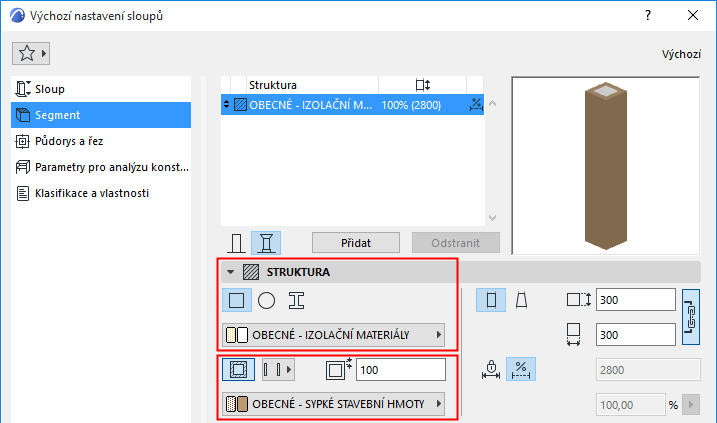This screenshot has height=423, width=717.
Task: Click the column 3D preview
Action: click(606, 166)
